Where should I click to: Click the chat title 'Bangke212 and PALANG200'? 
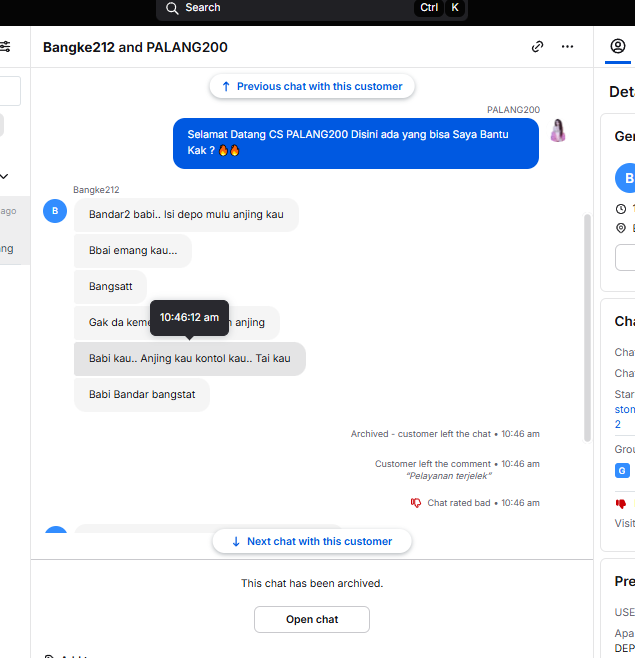click(135, 47)
